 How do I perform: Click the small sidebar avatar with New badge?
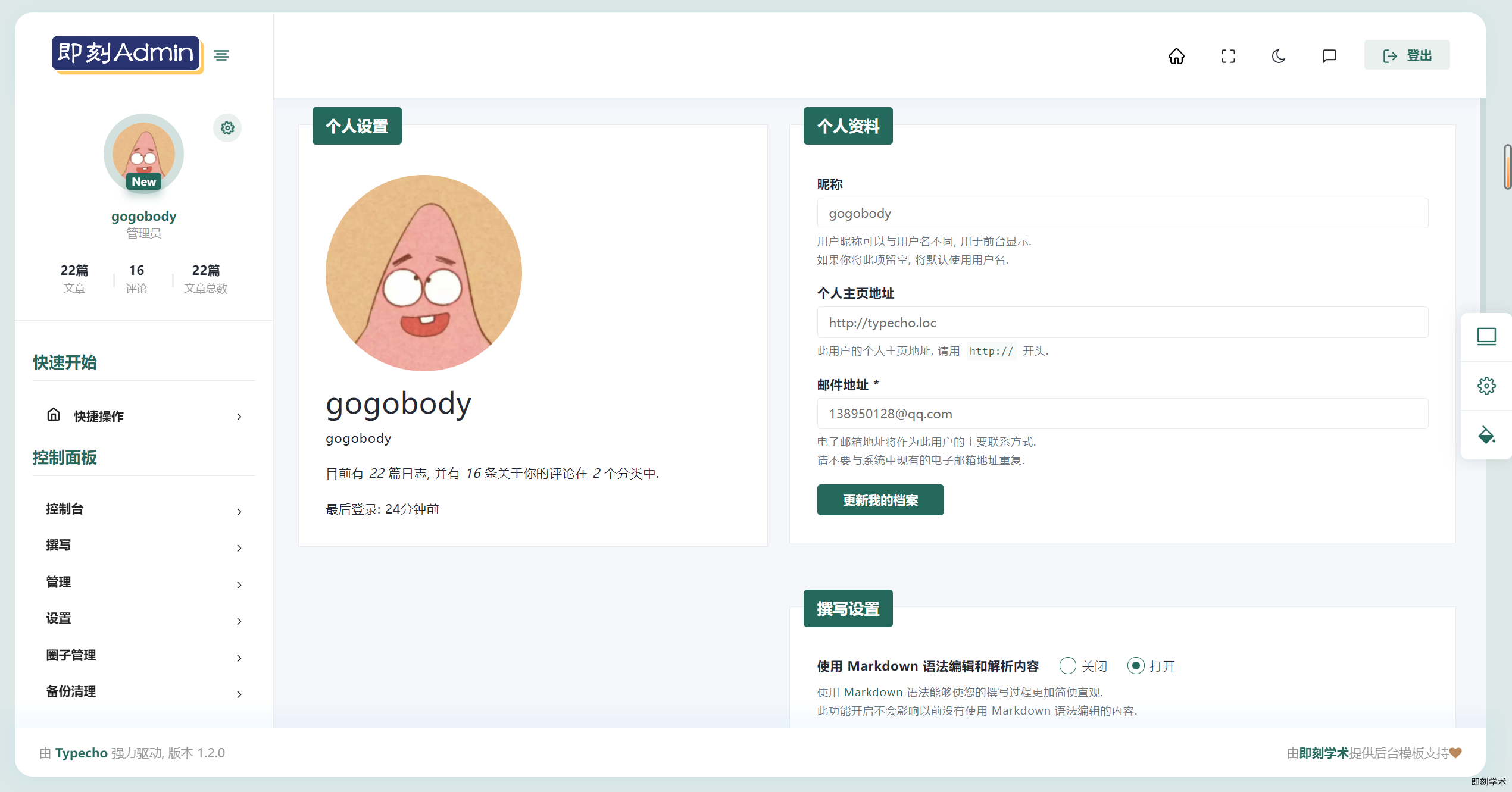pos(143,154)
